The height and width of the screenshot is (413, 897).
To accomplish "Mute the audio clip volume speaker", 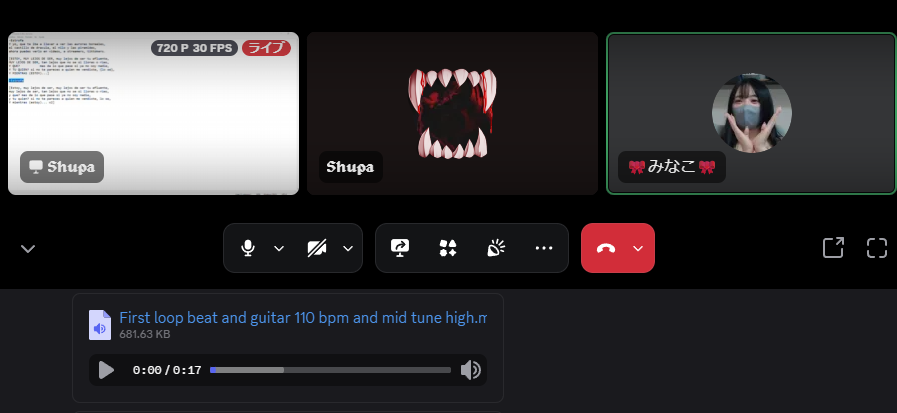I will coord(471,370).
